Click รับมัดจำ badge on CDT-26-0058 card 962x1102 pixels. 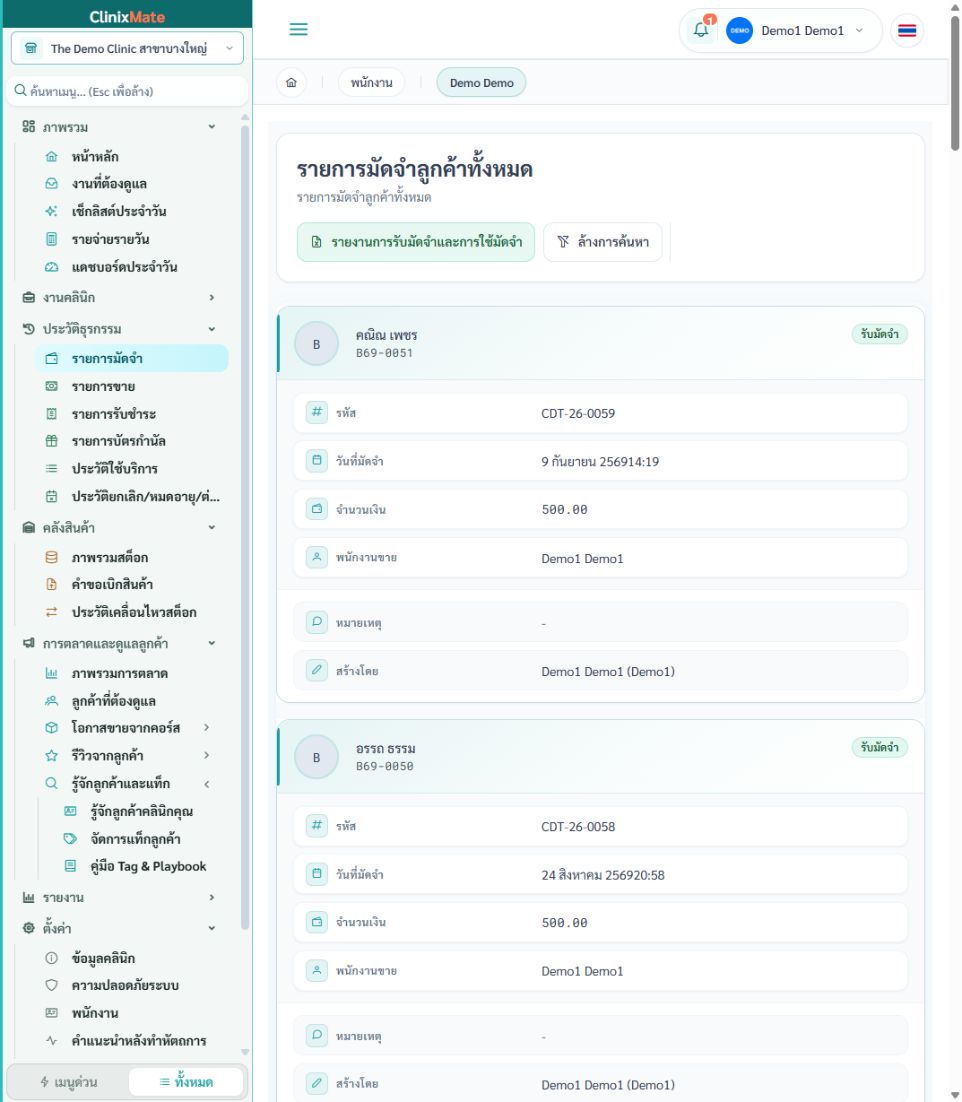[880, 747]
